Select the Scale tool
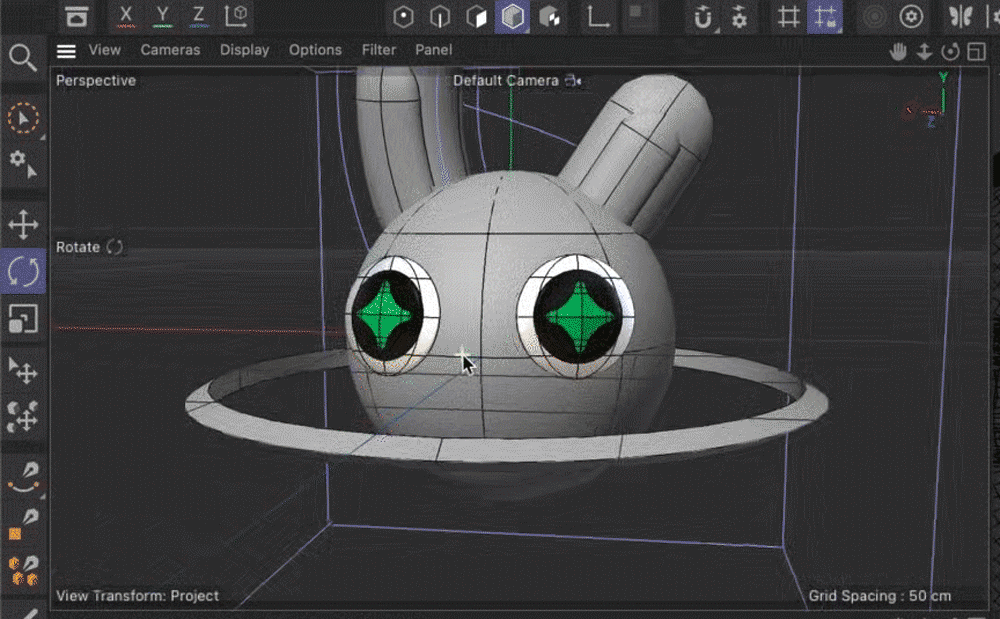Image resolution: width=1000 pixels, height=619 pixels. (23, 319)
